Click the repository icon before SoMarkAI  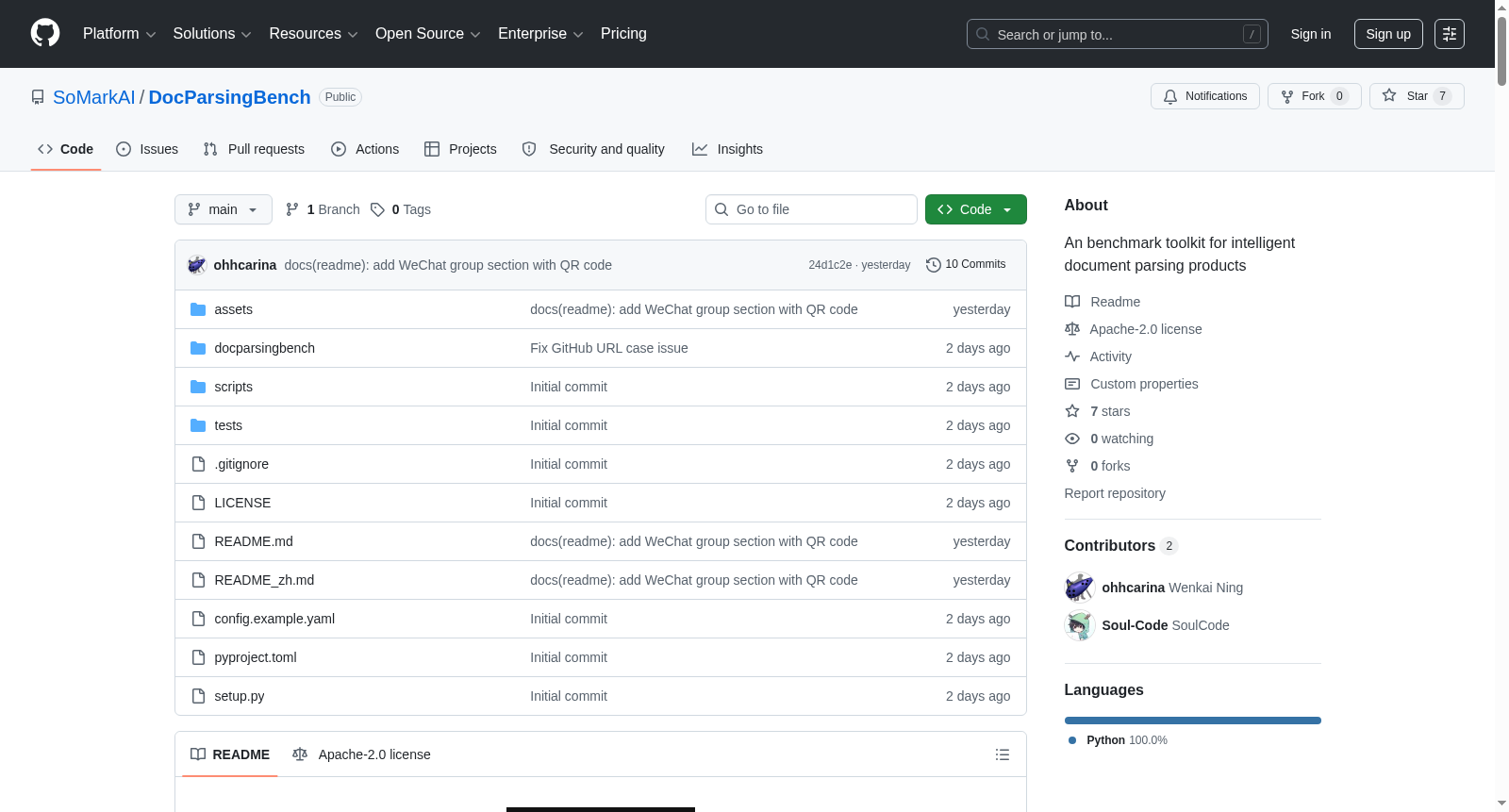pyautogui.click(x=38, y=97)
